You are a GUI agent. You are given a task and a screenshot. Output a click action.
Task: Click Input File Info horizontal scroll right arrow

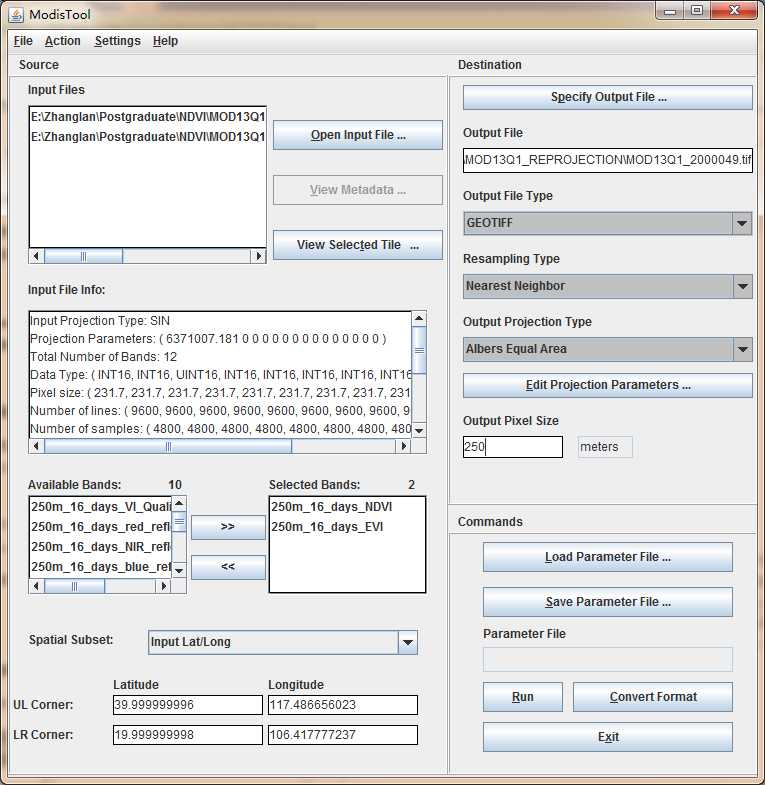tap(404, 446)
